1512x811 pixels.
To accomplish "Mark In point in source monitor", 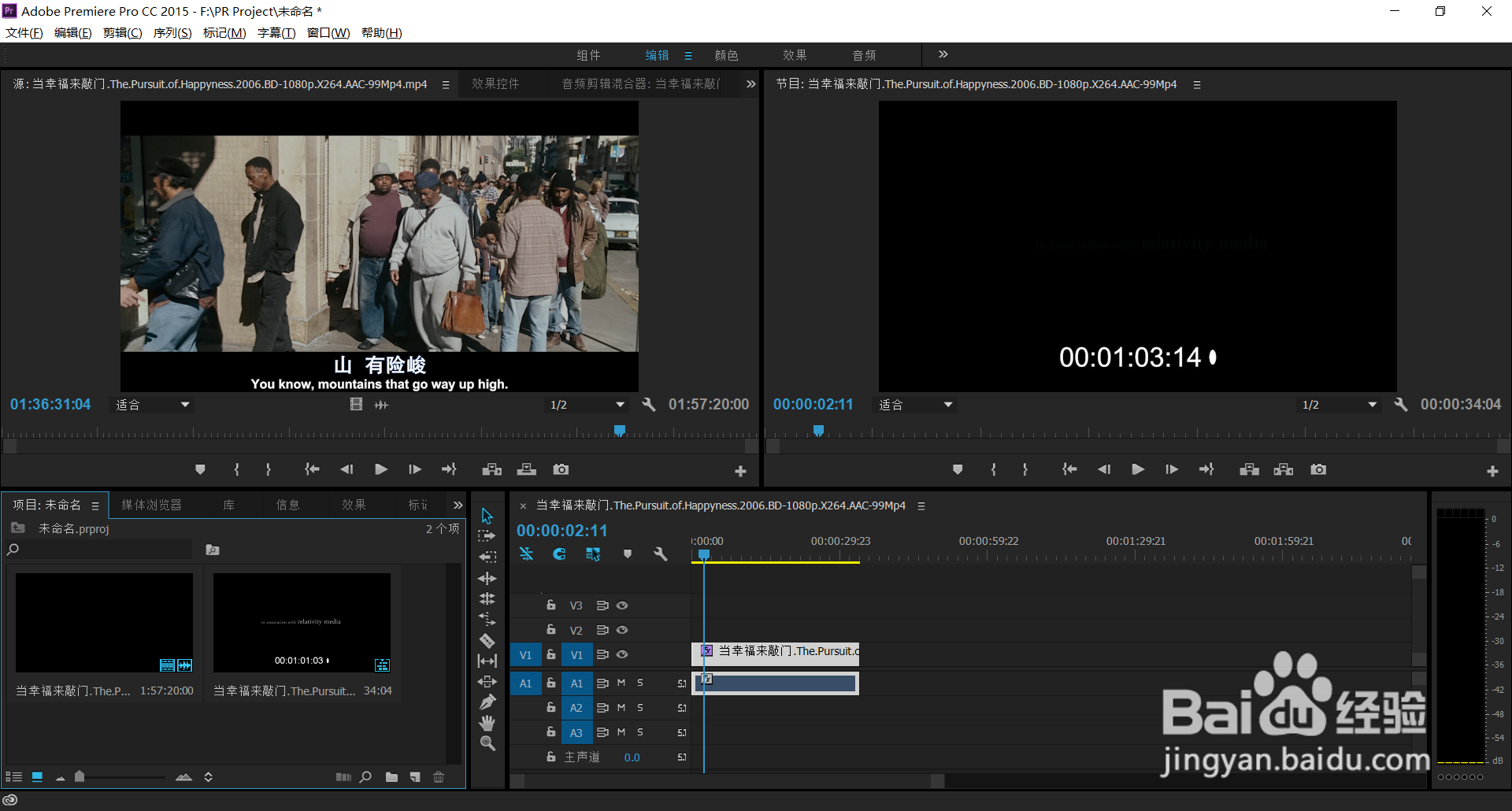I will 236,469.
